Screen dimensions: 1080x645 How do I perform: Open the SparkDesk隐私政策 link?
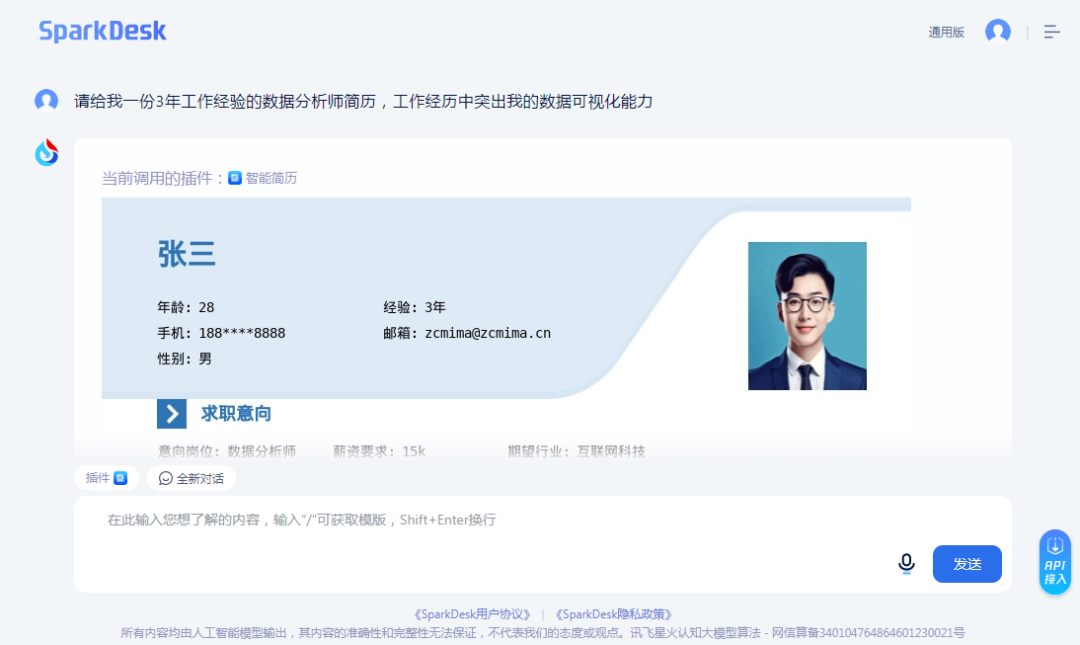pos(613,614)
